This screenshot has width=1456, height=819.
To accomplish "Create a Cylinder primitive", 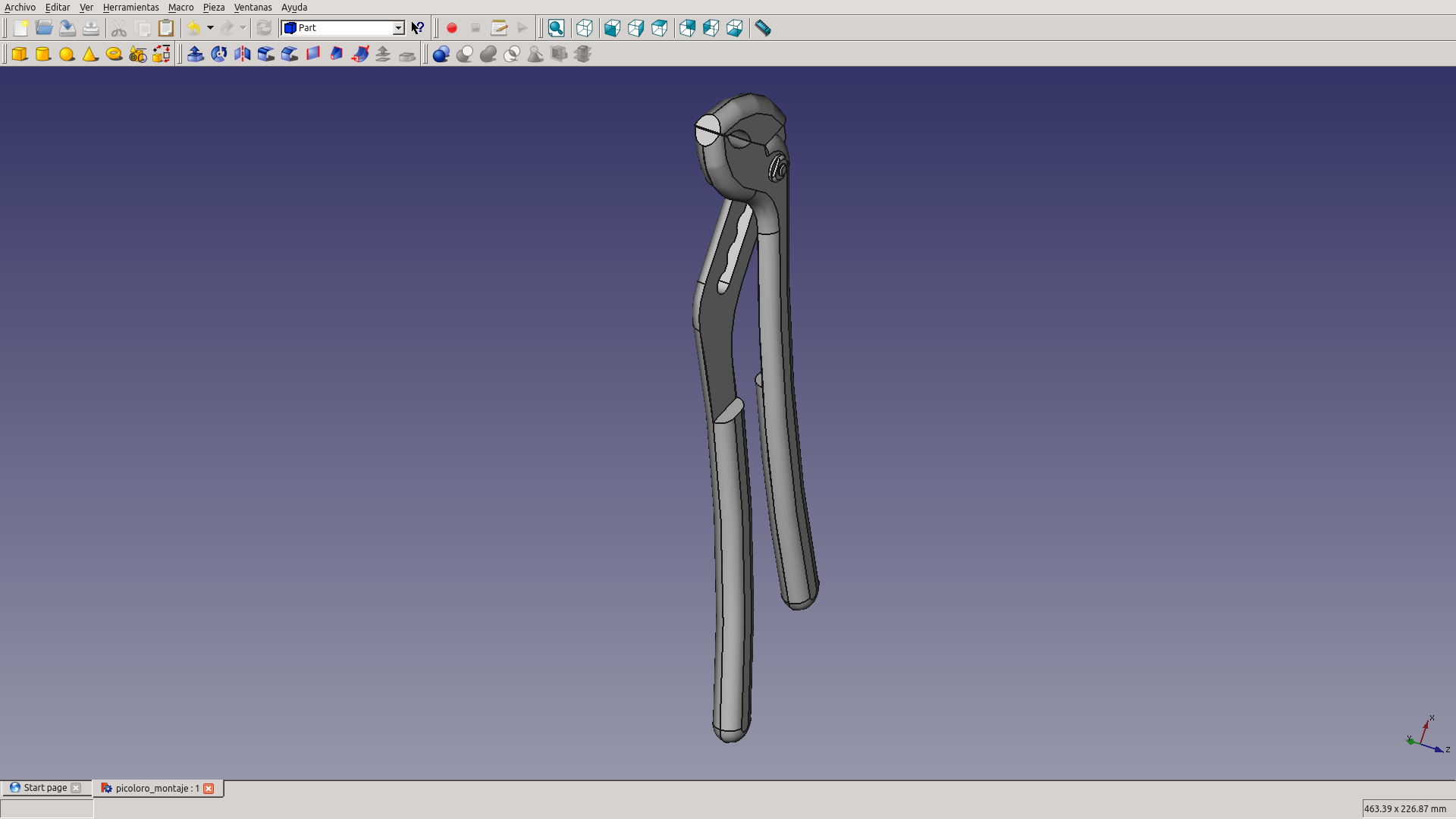I will pyautogui.click(x=43, y=54).
